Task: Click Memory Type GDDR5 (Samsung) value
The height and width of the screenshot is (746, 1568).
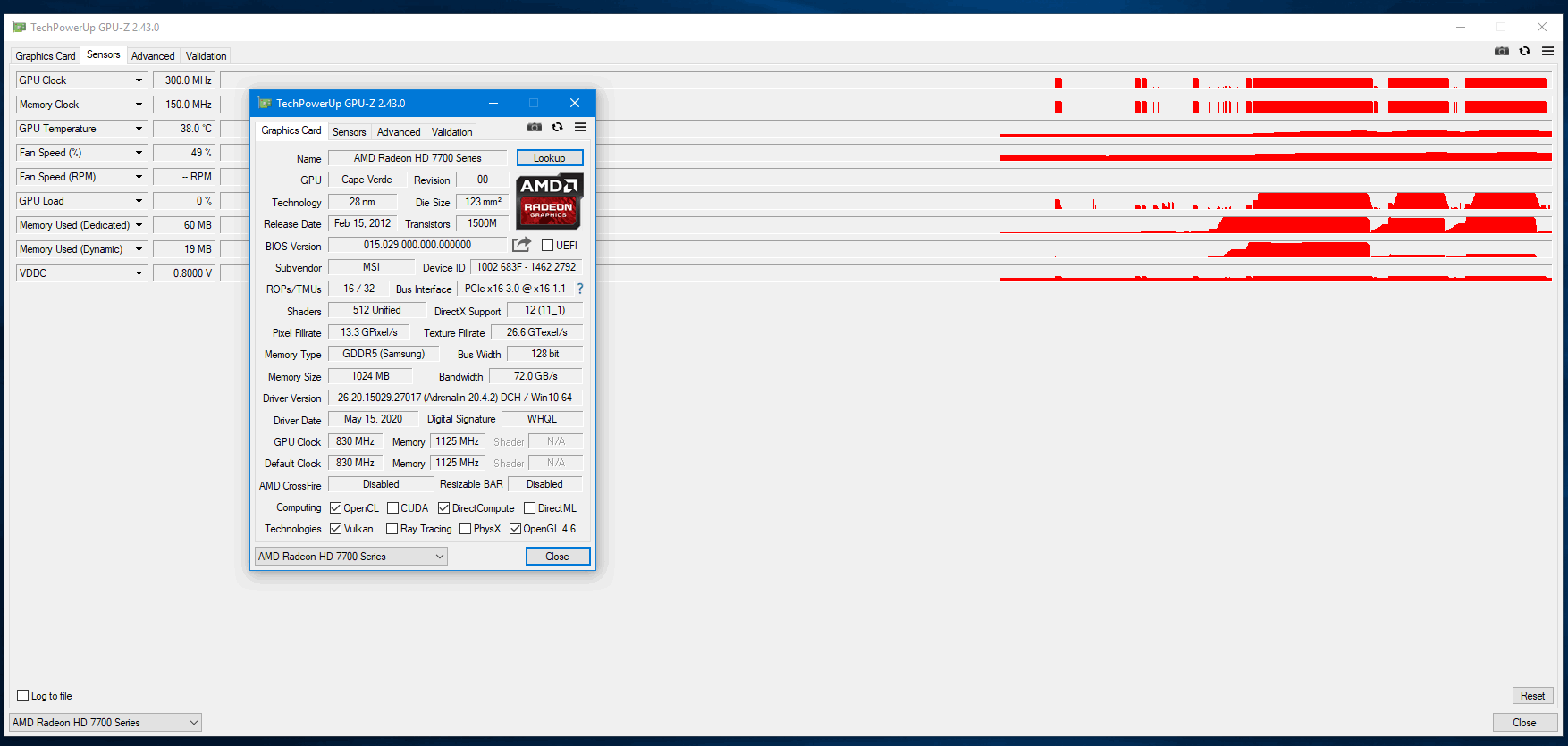Action: coord(384,354)
